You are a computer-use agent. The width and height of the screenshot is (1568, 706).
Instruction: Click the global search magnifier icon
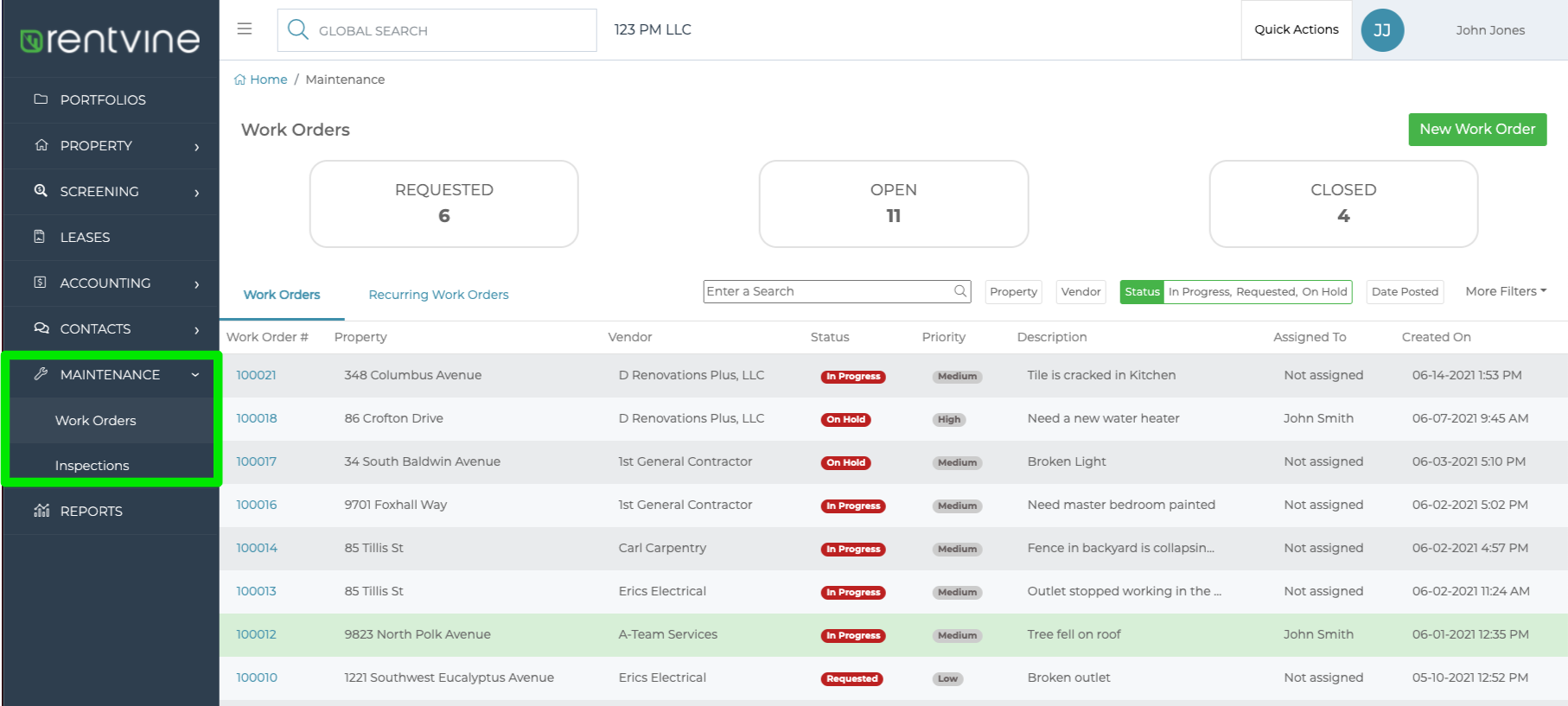[x=297, y=29]
